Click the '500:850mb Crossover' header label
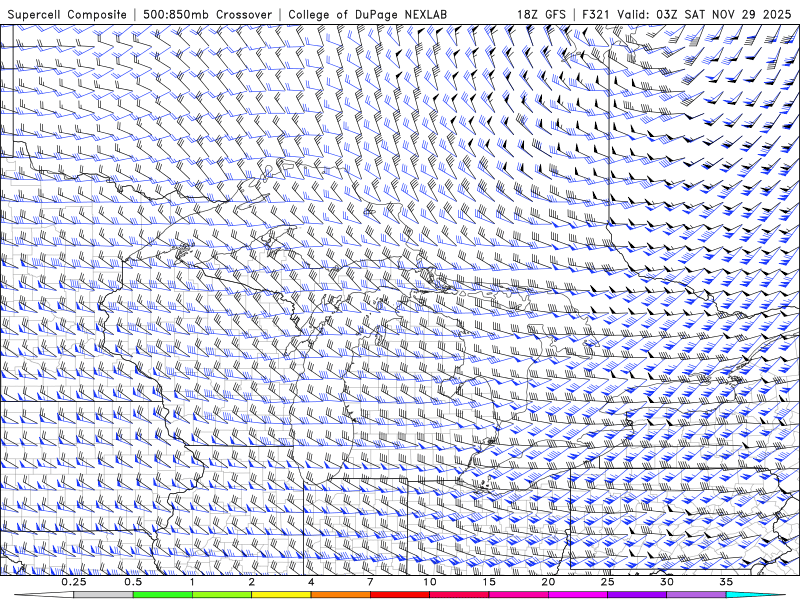The image size is (800, 600). pyautogui.click(x=208, y=15)
